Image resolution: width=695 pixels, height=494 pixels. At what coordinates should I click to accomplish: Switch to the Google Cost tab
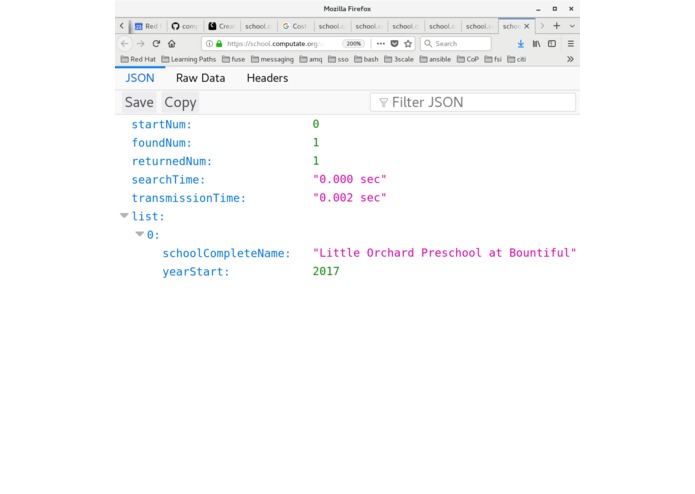pos(295,26)
